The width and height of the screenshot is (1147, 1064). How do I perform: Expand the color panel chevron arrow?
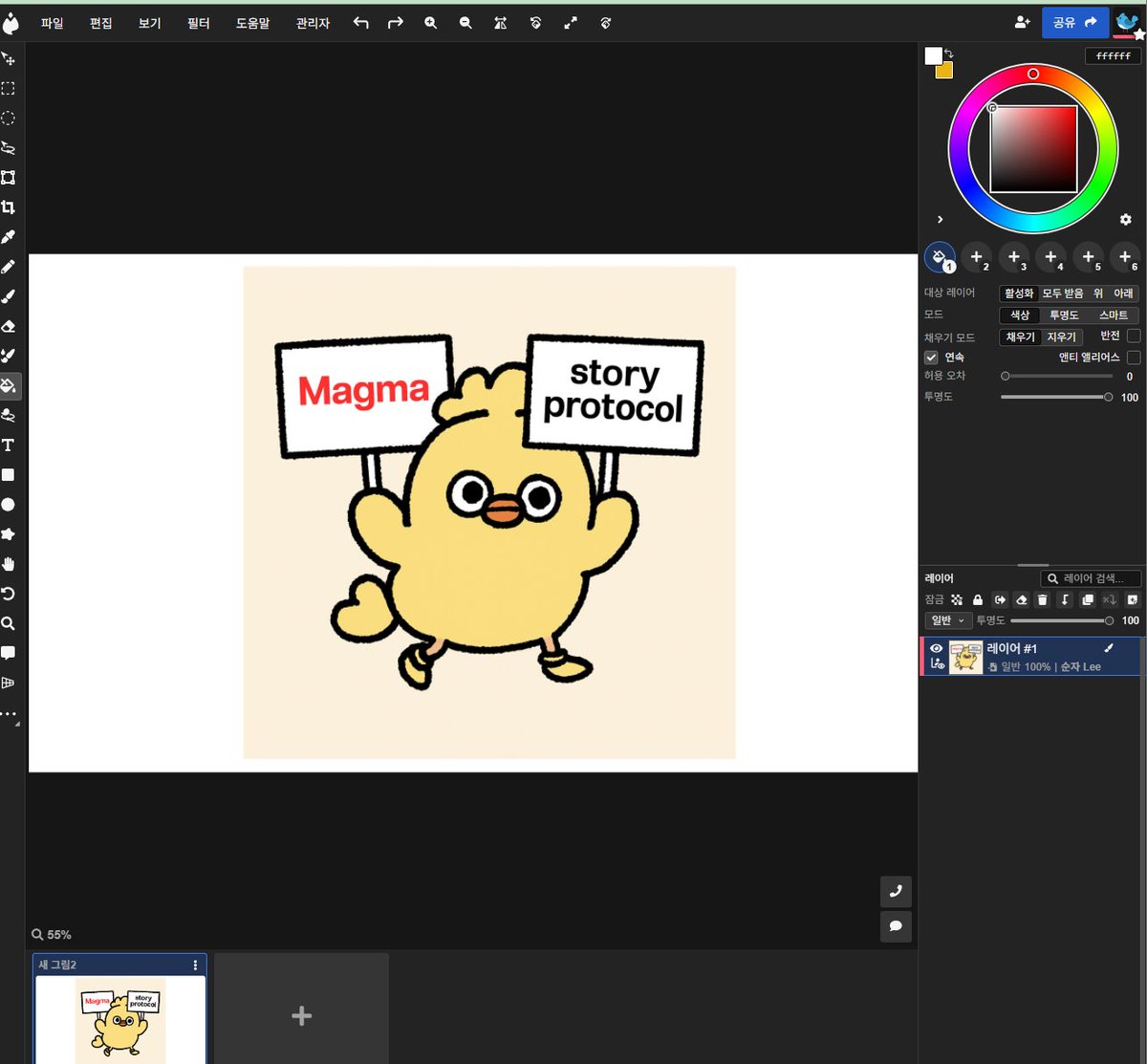click(940, 220)
